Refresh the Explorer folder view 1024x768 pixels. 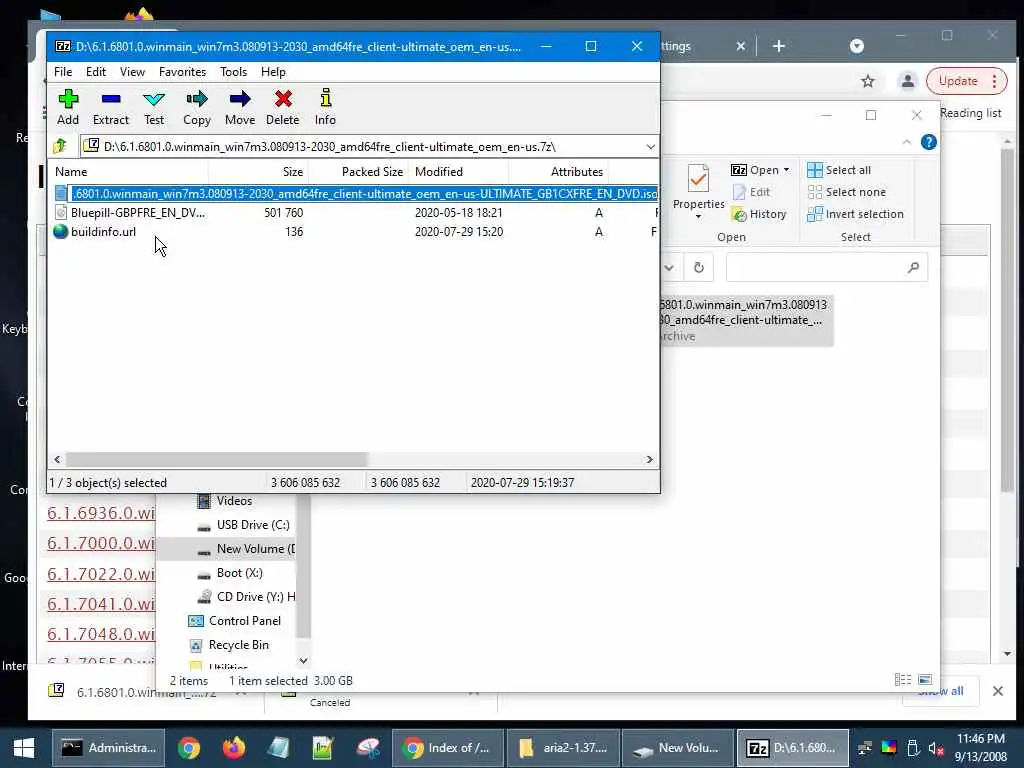pyautogui.click(x=699, y=268)
